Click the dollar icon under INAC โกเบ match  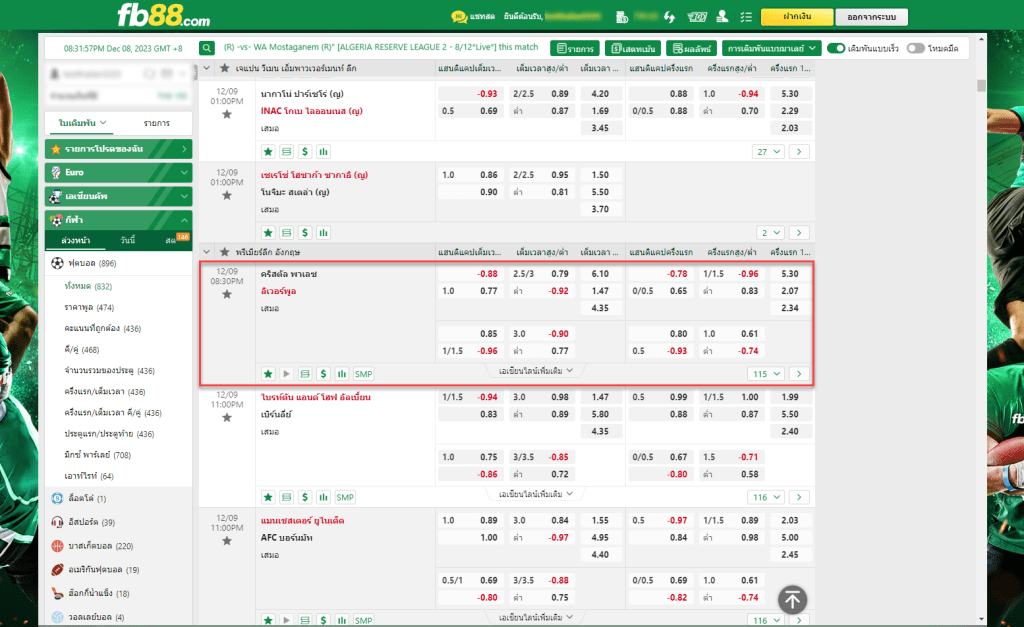click(305, 152)
